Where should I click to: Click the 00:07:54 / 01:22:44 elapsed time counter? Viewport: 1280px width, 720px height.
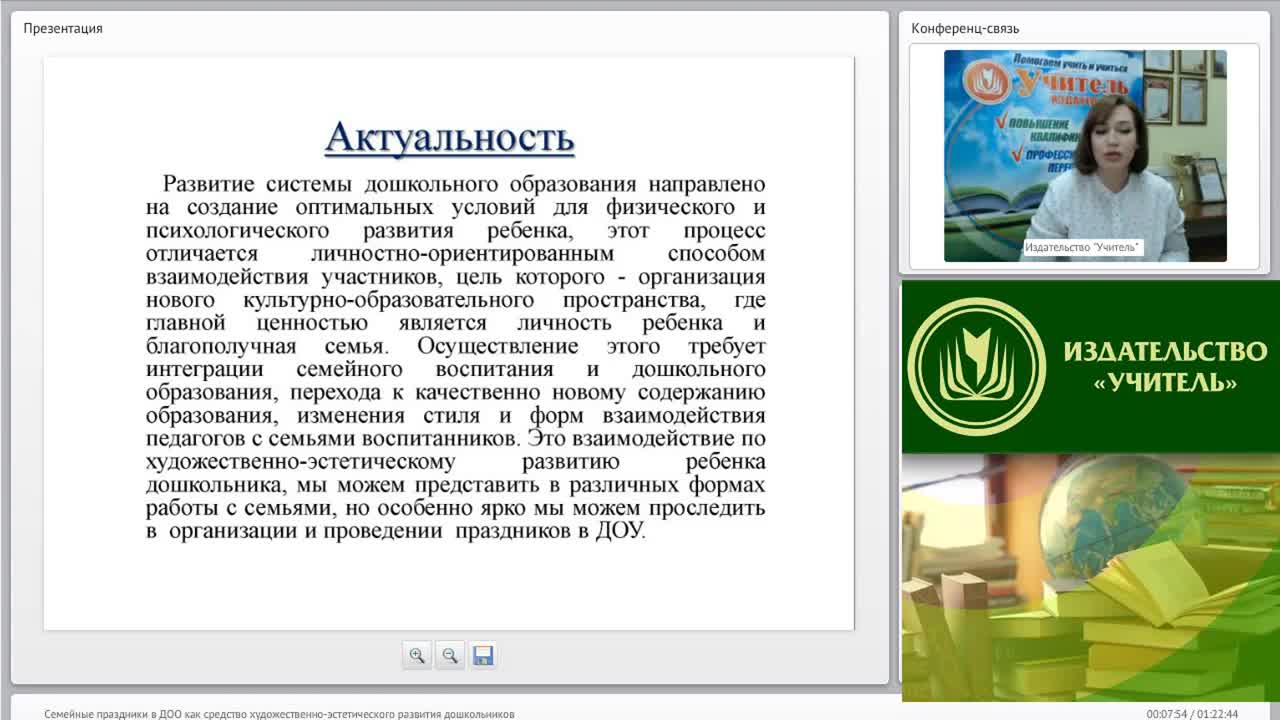1192,714
